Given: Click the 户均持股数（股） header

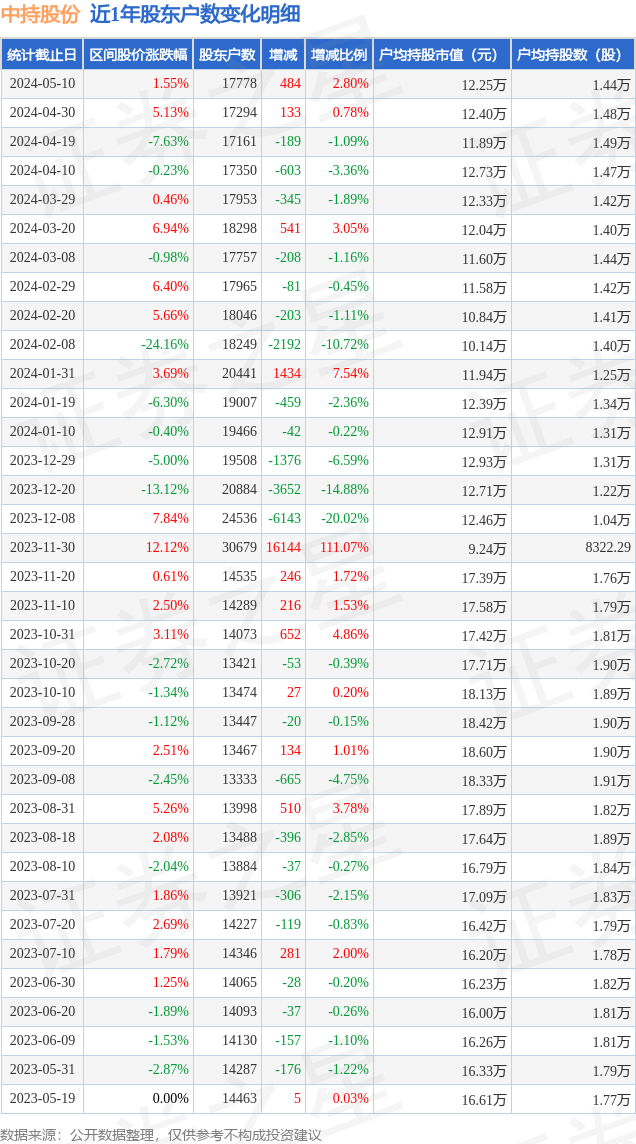Looking at the screenshot, I should [573, 55].
